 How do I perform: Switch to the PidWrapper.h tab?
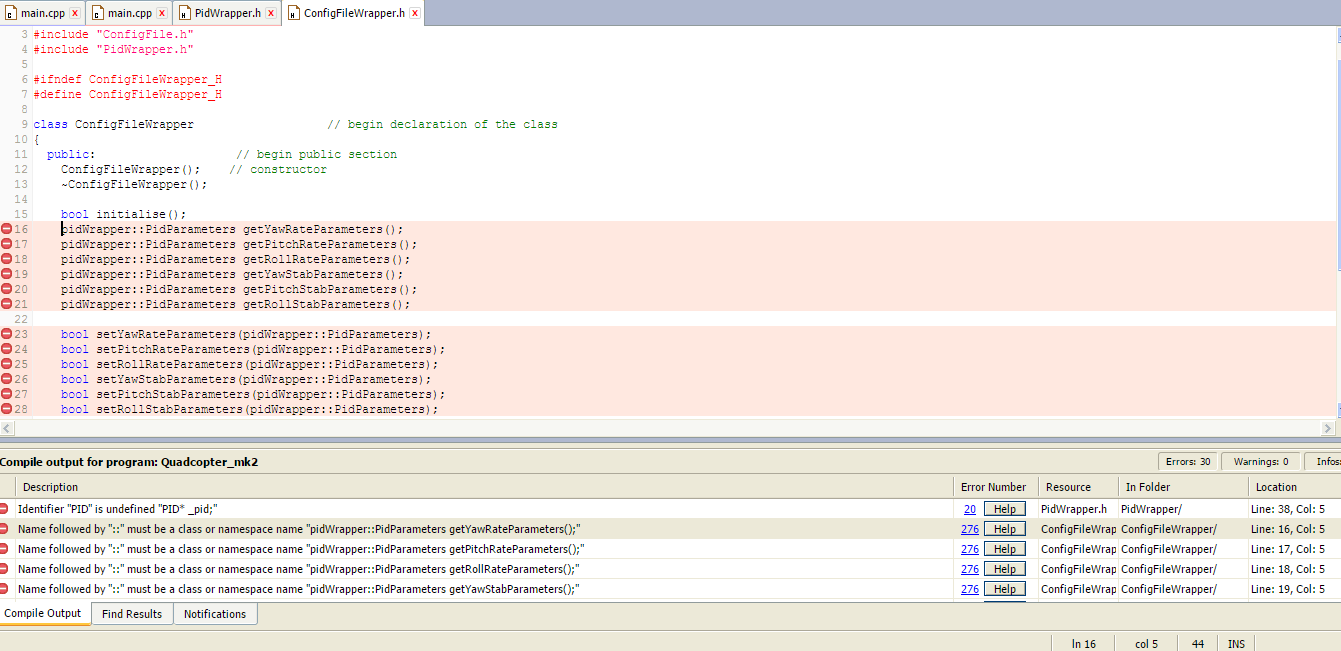pyautogui.click(x=226, y=13)
